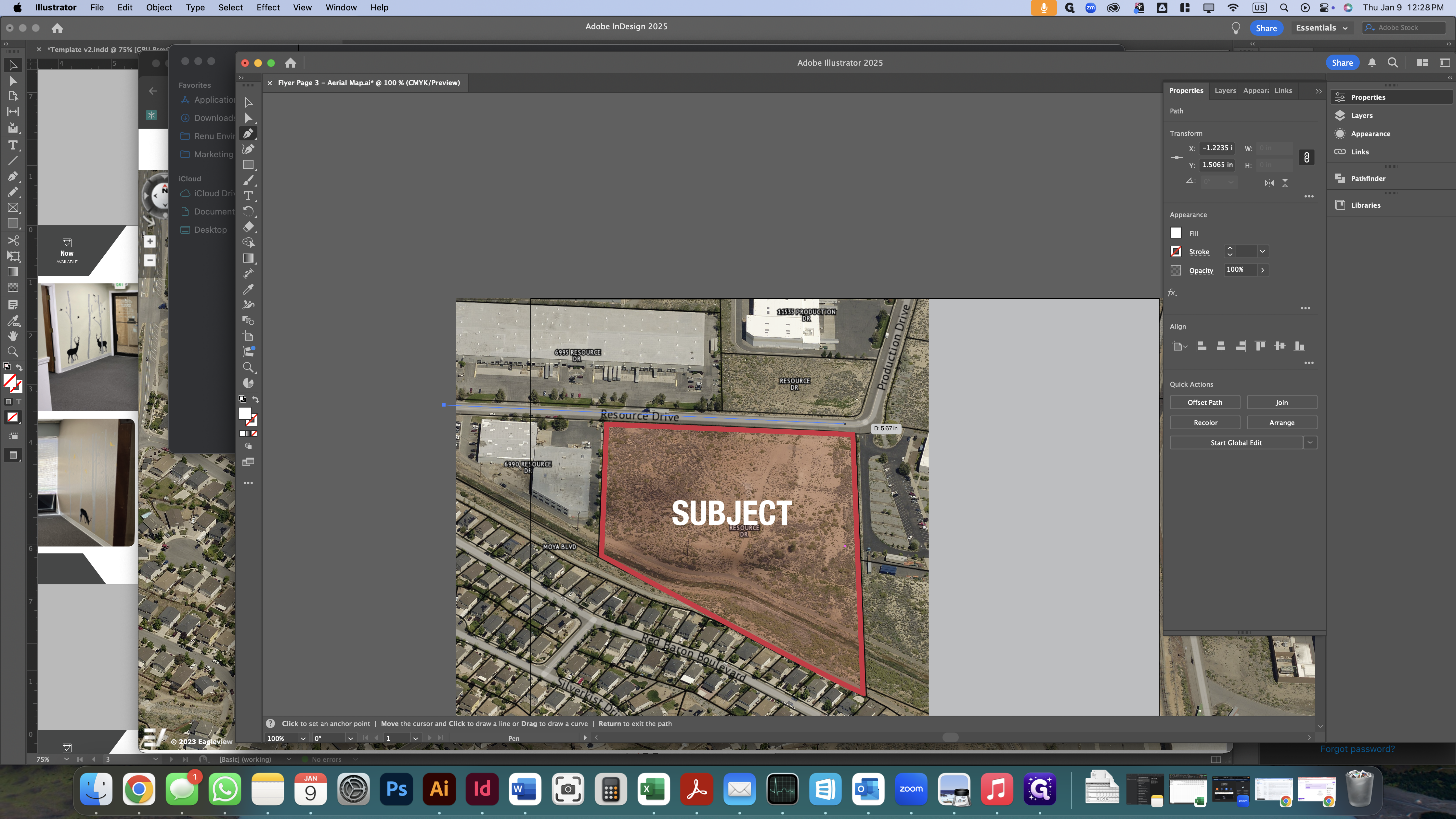Select the Direct Selection tool in Illustrator
Viewport: 1456px width, 819px height.
point(248,118)
